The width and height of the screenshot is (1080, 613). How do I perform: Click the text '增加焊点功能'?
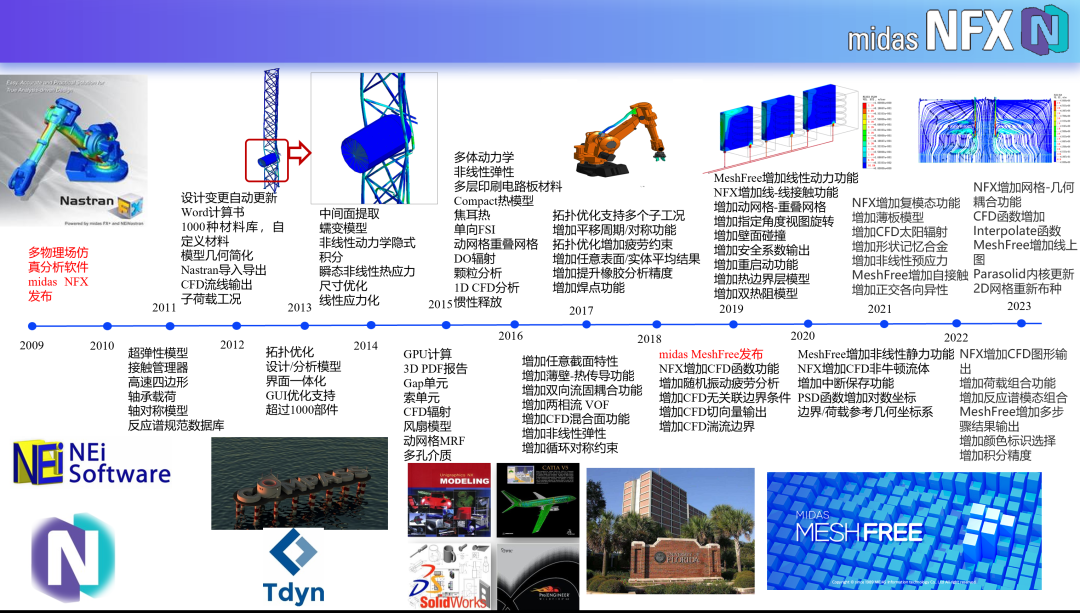coord(589,287)
